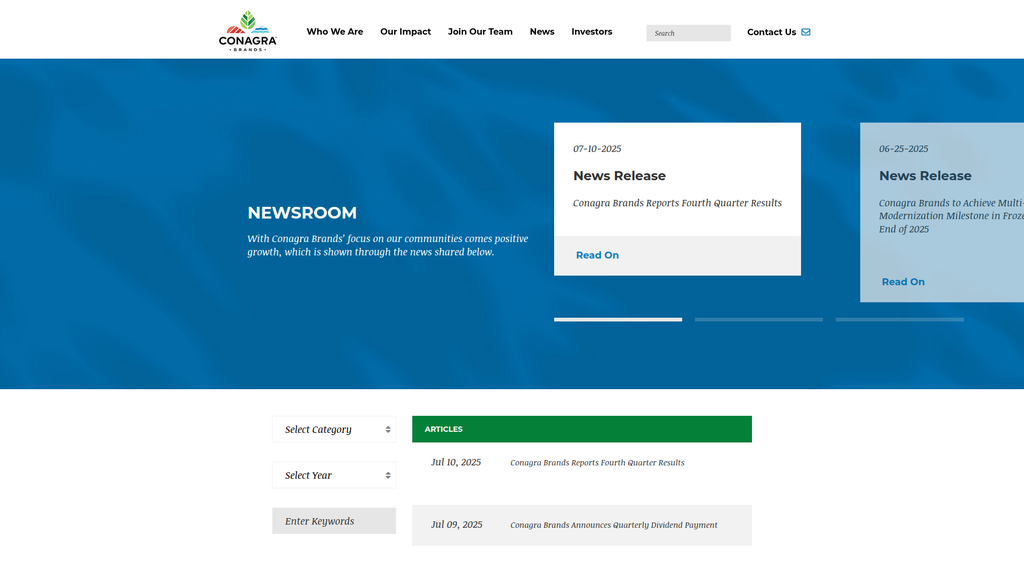Screen dimensions: 1024x576
Task: Open the News menu item
Action: pos(542,31)
